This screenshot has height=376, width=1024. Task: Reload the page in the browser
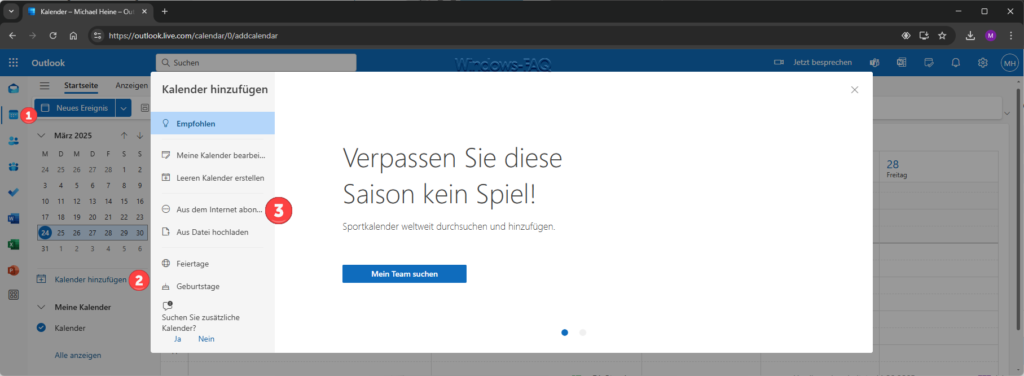[53, 36]
